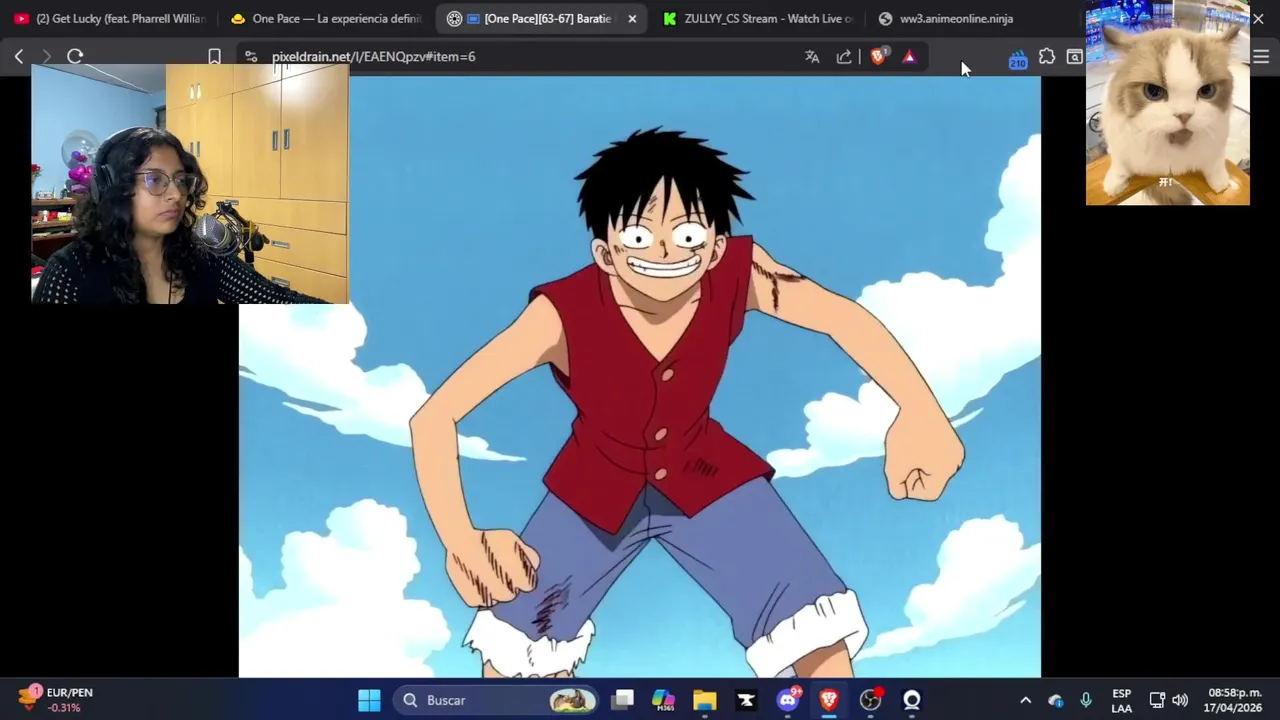
Task: Reload the pixeldrain page
Action: [75, 57]
